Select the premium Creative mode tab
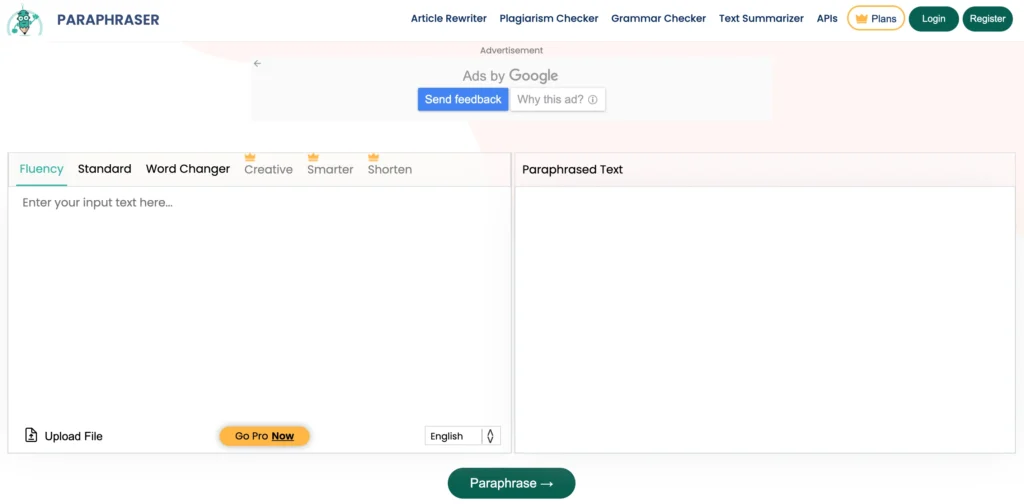 point(268,170)
